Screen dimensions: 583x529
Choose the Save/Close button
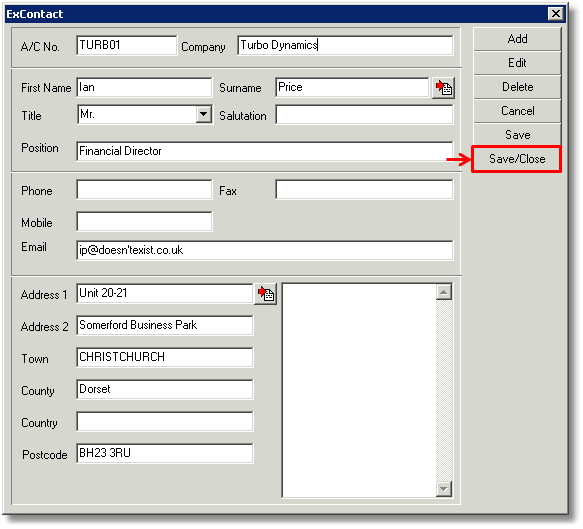pos(517,159)
